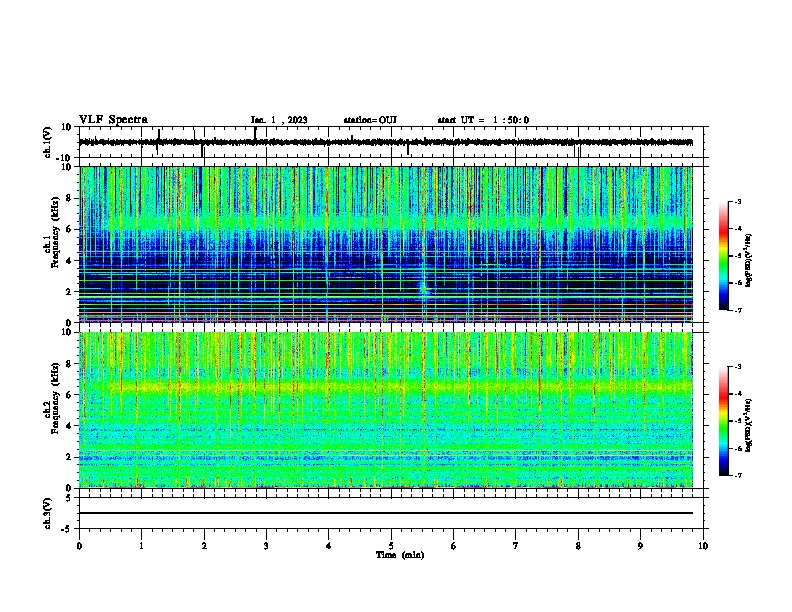Click the "station=OUI" header label
Viewport: 792px width, 612px height.
tap(370, 120)
